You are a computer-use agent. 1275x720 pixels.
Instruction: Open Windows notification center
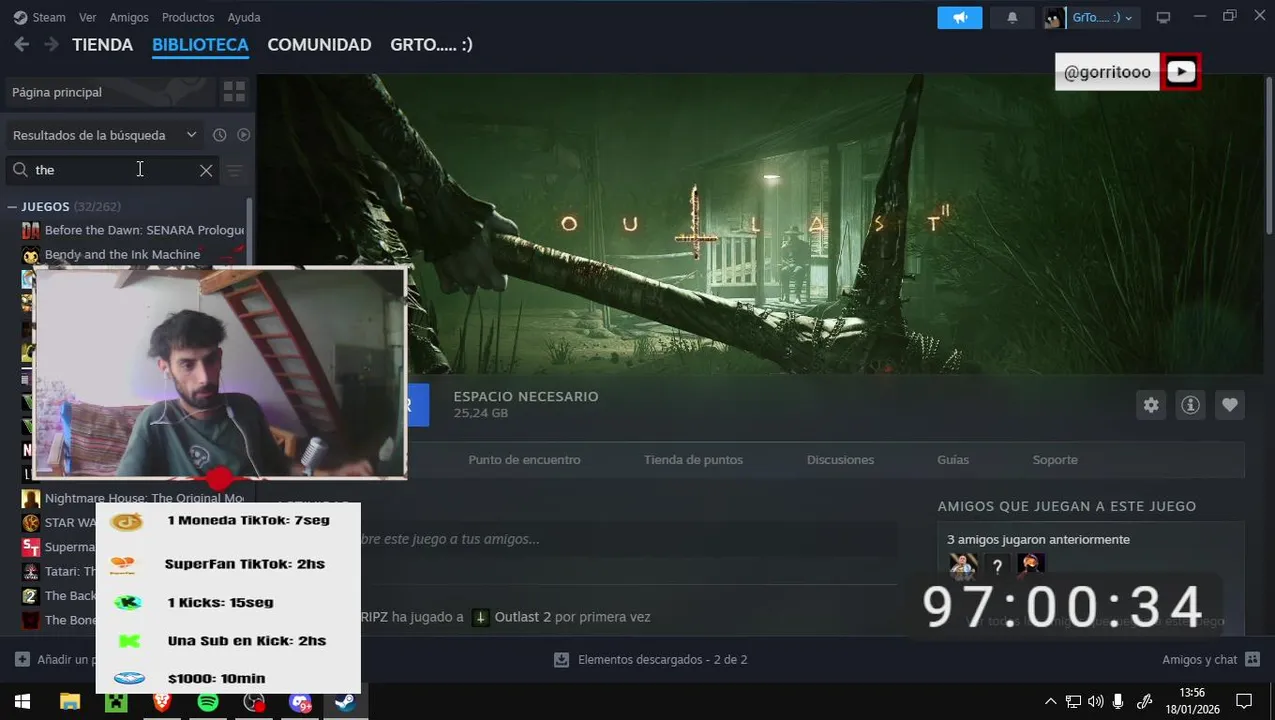(1244, 702)
